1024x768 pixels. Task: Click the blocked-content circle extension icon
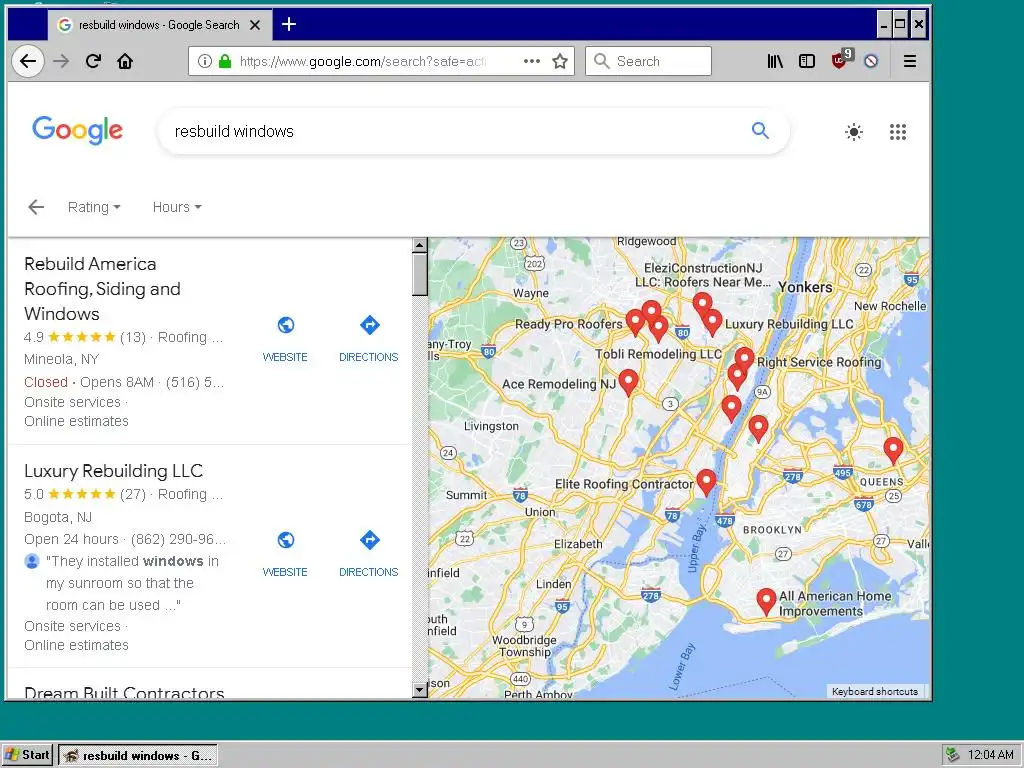tap(871, 61)
